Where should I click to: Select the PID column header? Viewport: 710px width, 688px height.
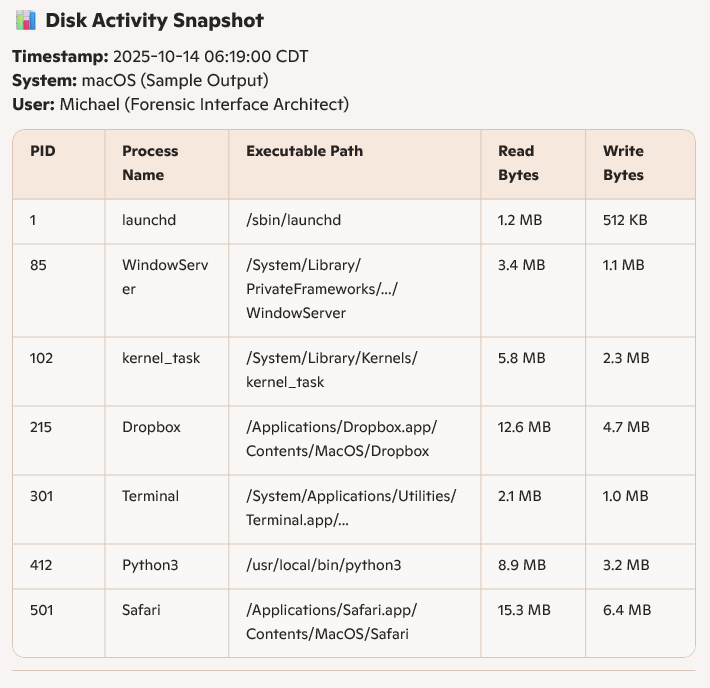pos(43,151)
